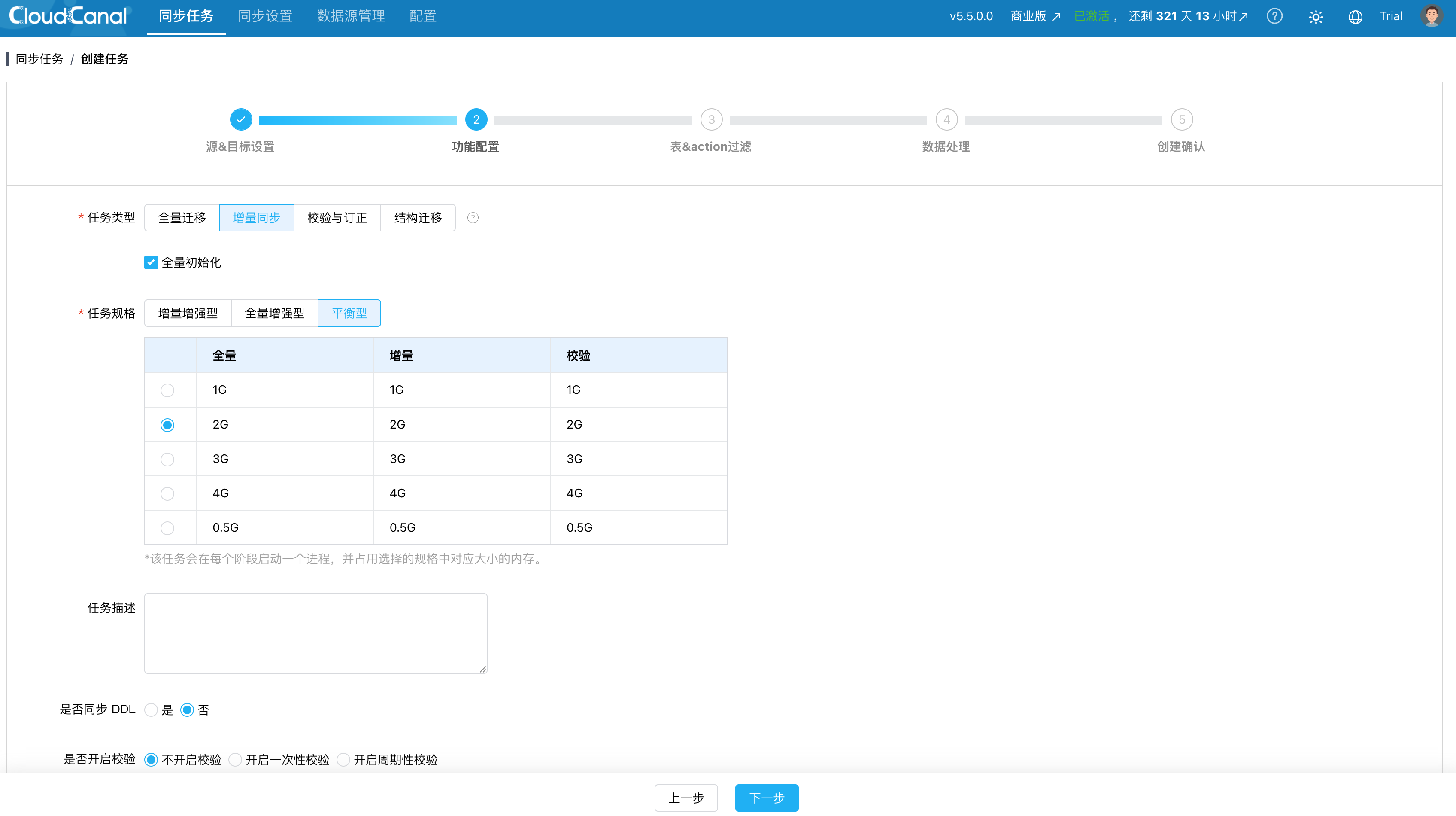
Task: Open the 同步设置 menu tab
Action: click(x=265, y=16)
